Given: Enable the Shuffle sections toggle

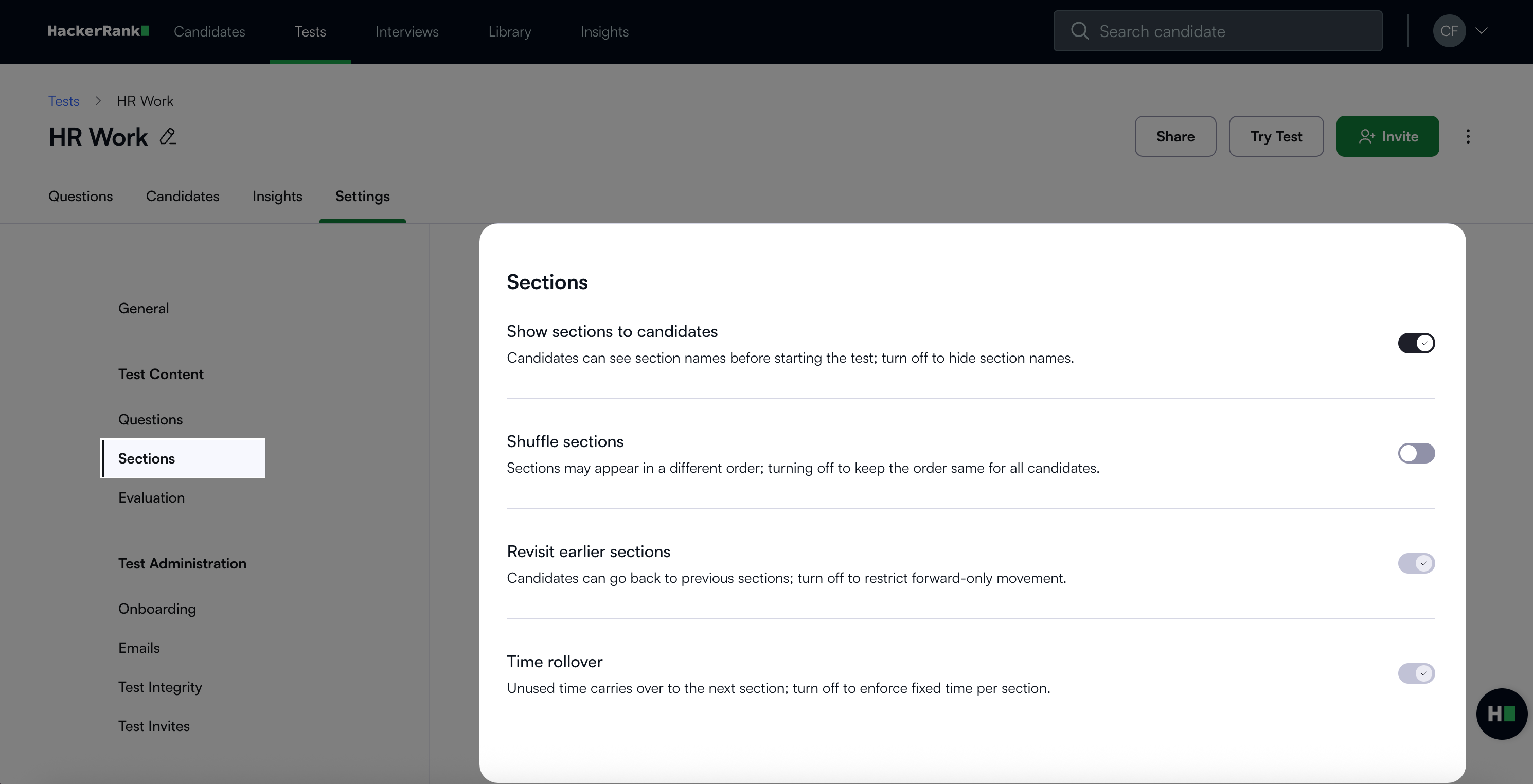Looking at the screenshot, I should (1416, 454).
